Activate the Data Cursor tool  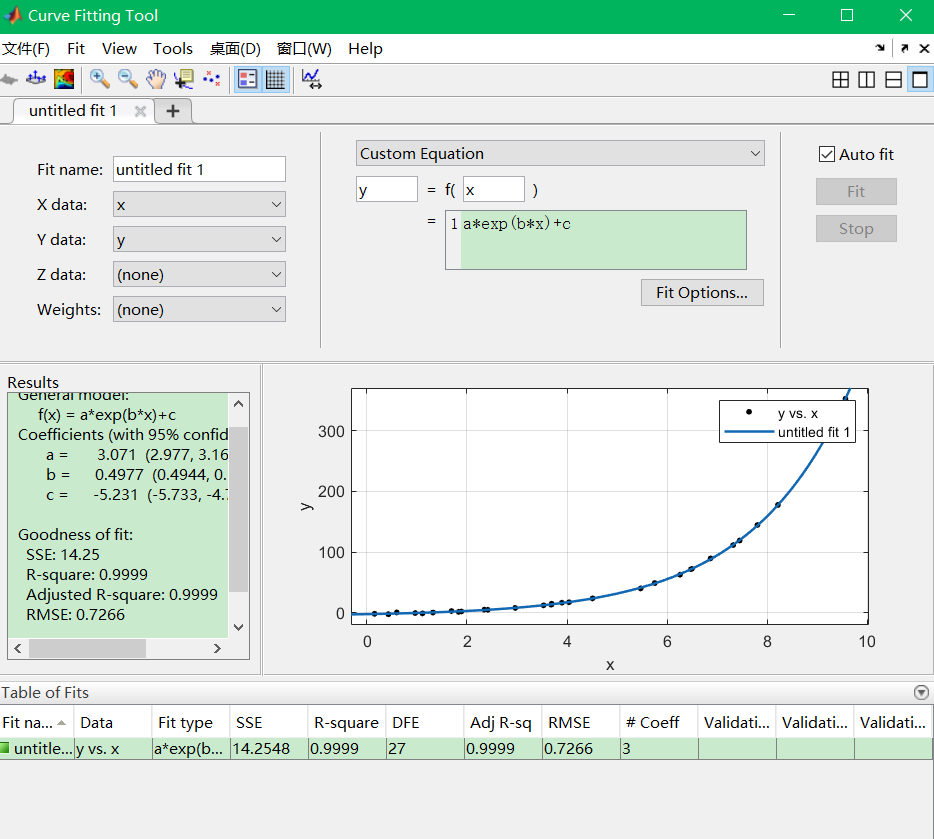click(x=184, y=79)
